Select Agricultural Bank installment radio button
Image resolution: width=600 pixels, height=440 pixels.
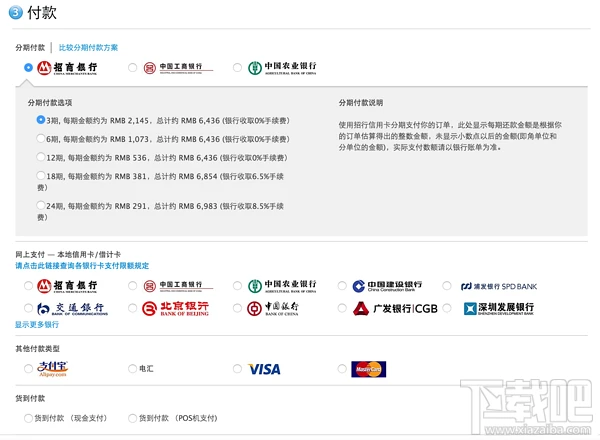tap(237, 68)
